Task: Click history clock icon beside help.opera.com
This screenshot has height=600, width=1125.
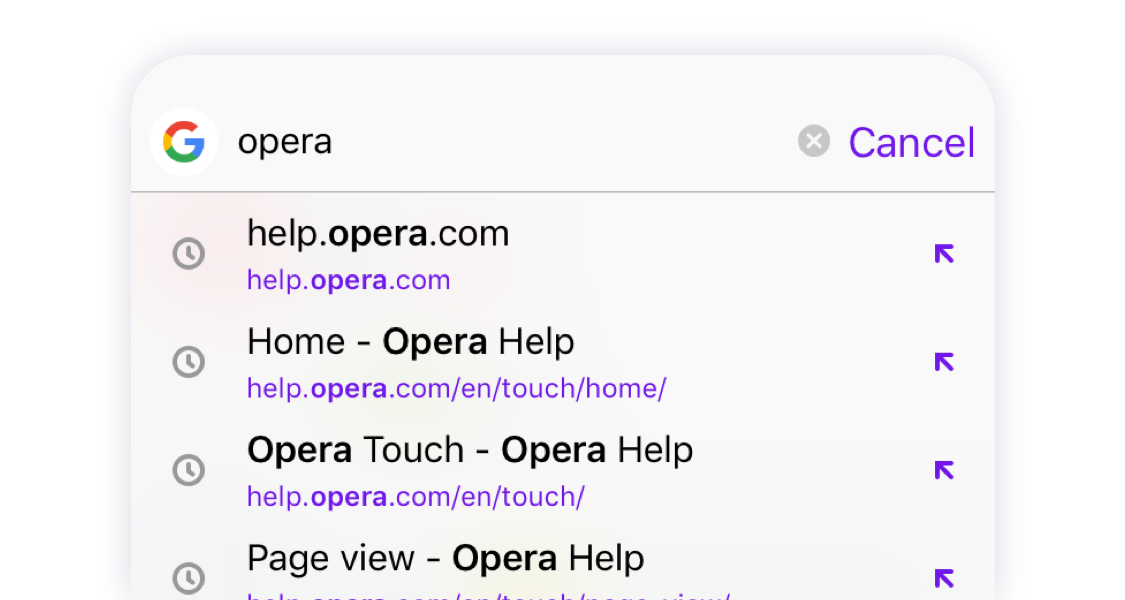Action: pyautogui.click(x=188, y=254)
